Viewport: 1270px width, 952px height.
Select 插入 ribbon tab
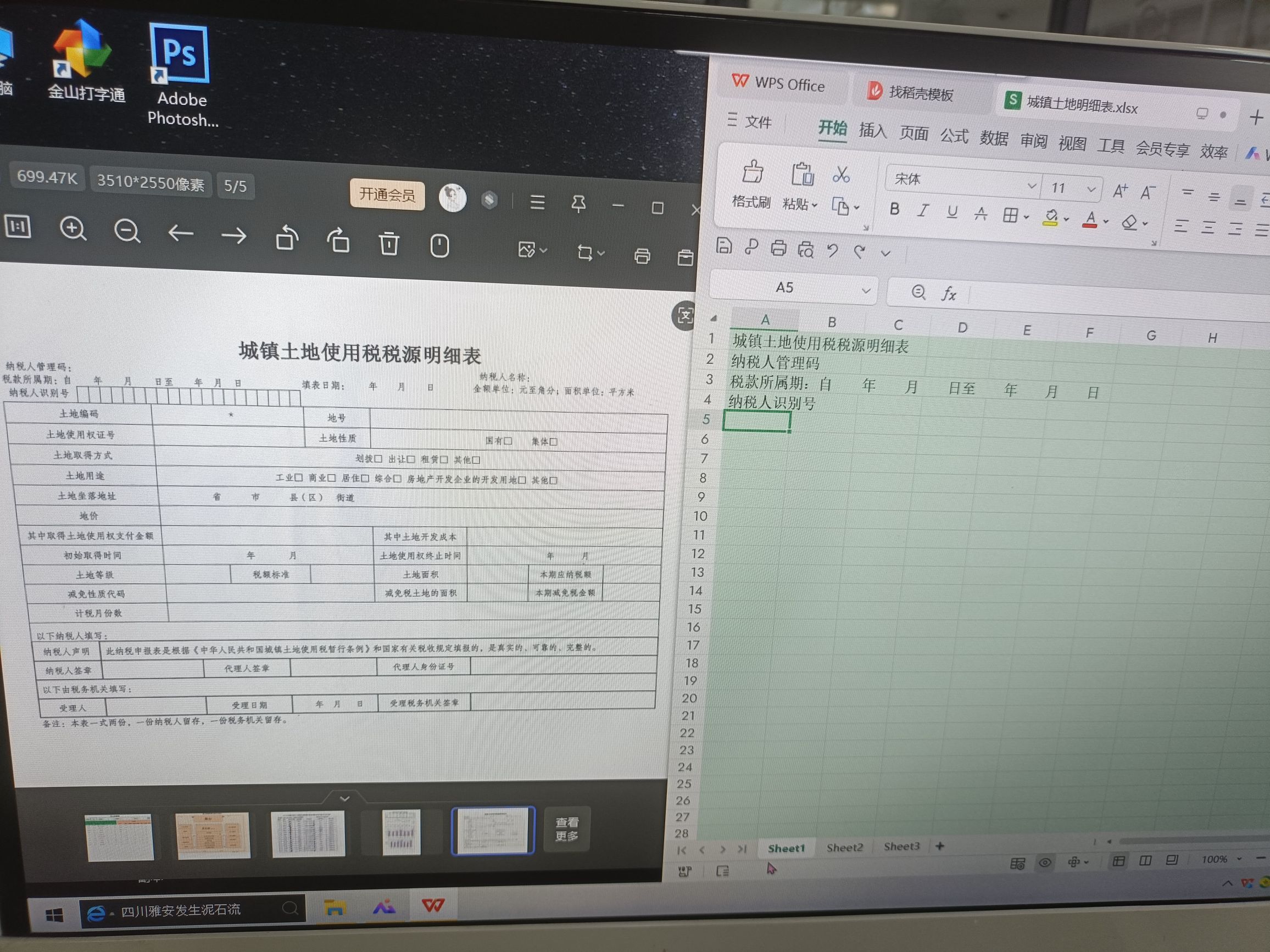pyautogui.click(x=872, y=130)
